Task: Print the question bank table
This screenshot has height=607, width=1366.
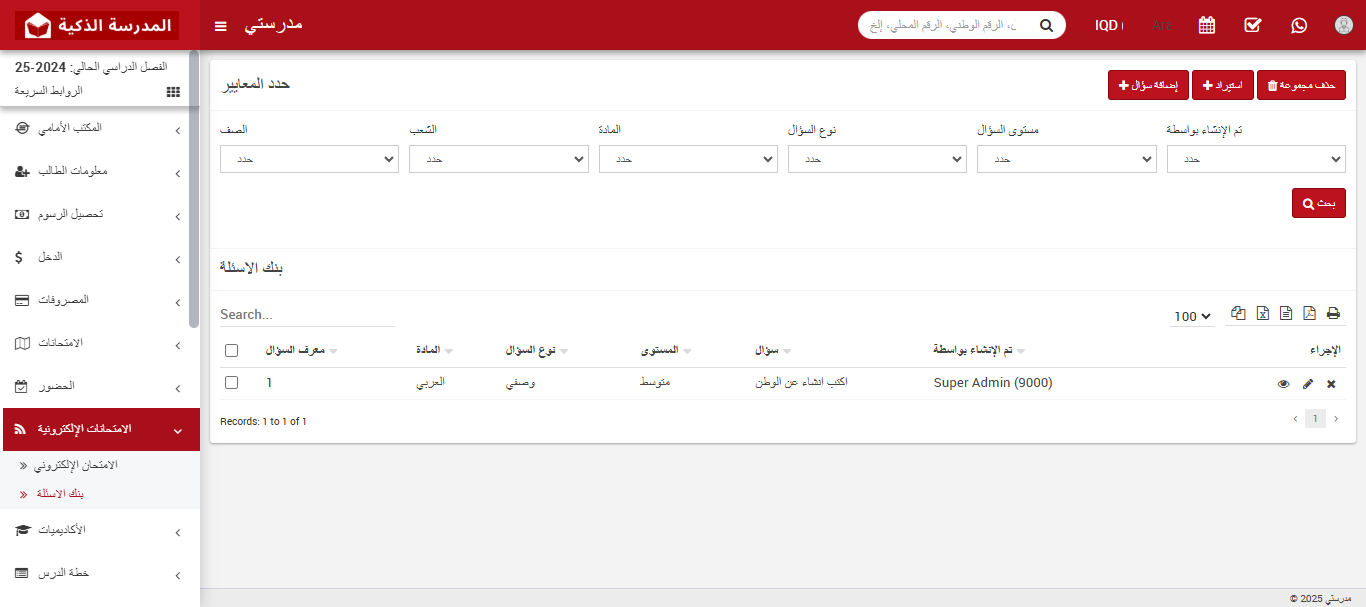Action: (1333, 313)
